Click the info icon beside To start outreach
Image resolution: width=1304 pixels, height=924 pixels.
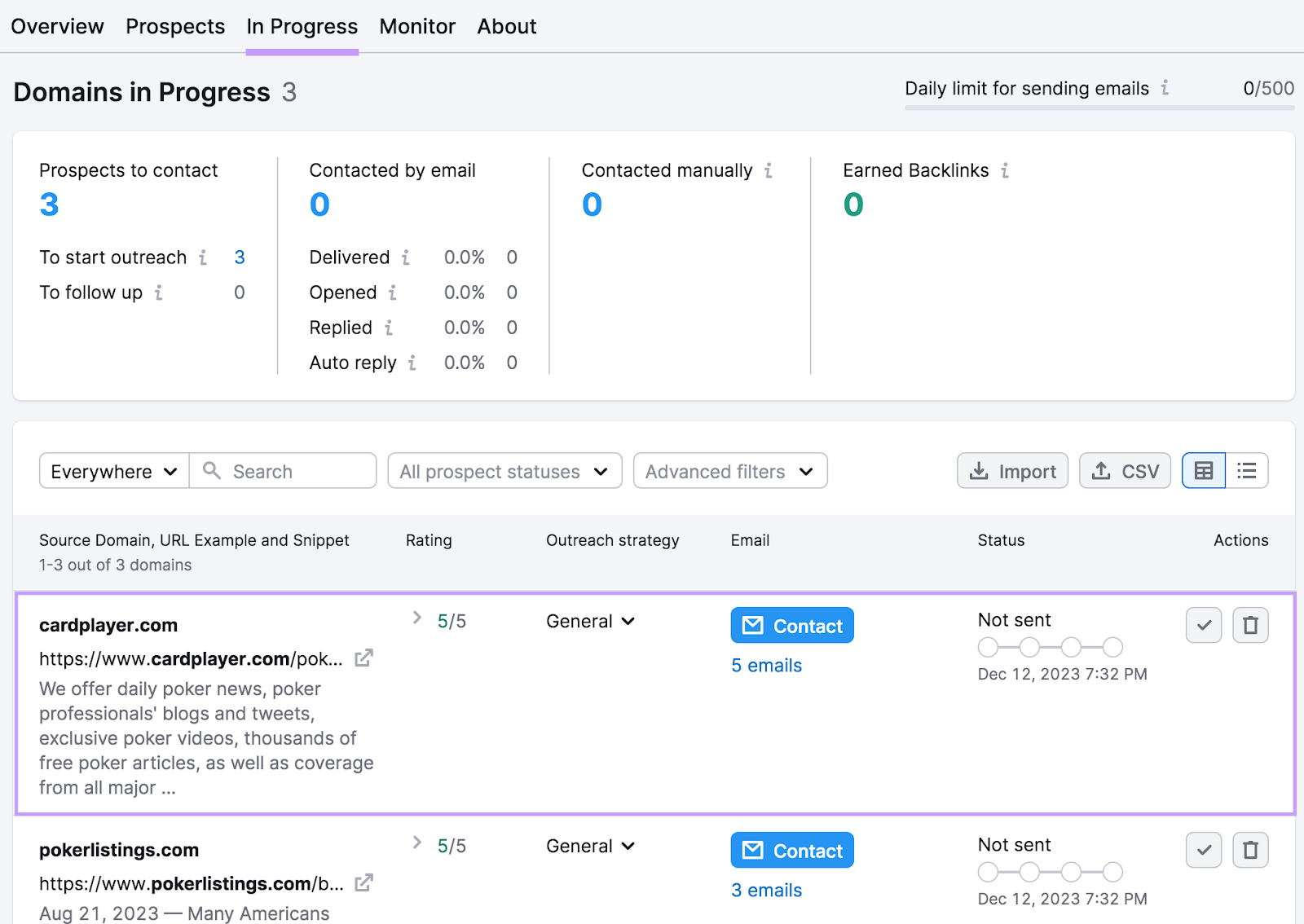(x=202, y=257)
